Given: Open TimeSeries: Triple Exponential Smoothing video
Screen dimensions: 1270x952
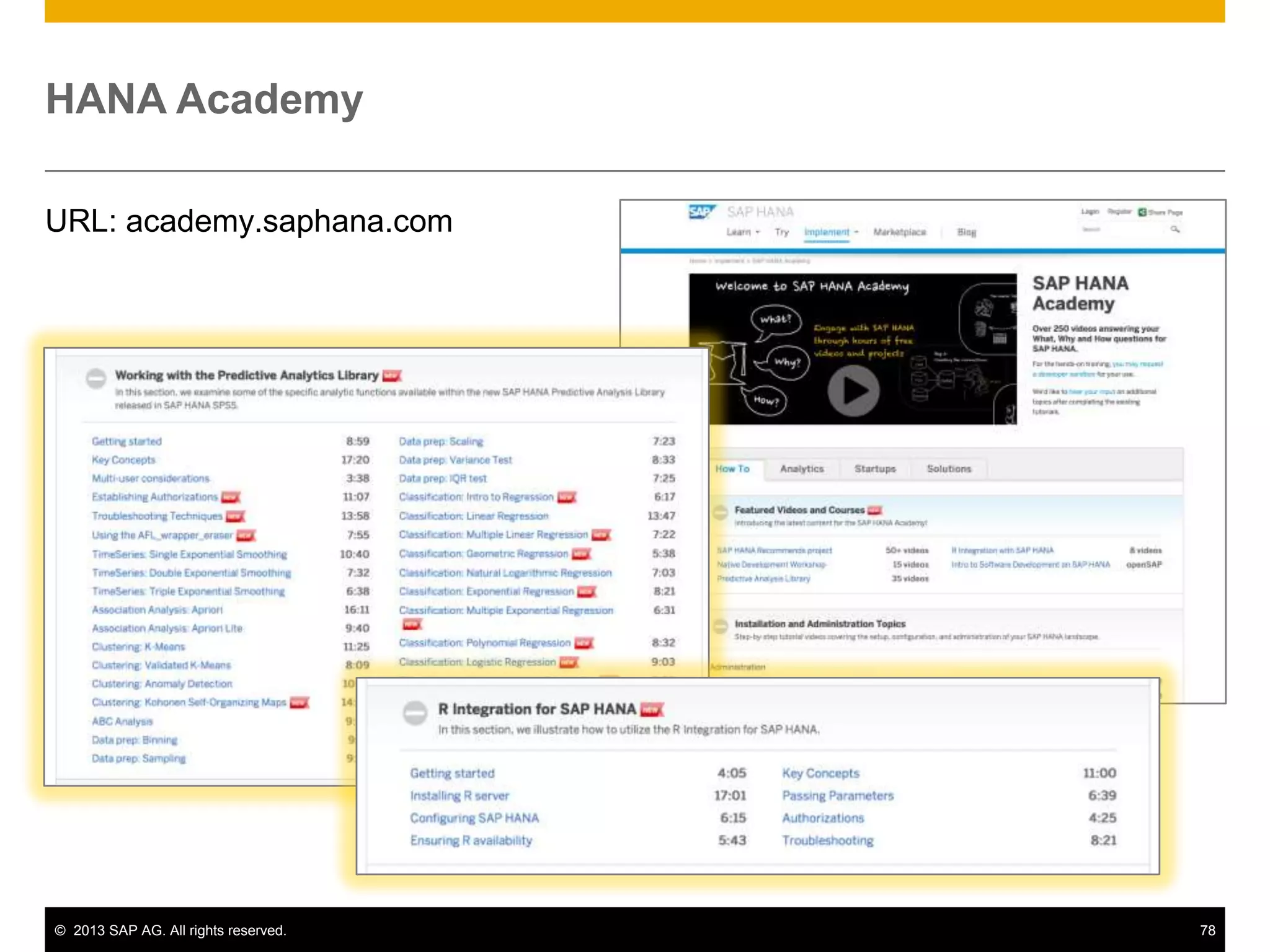Looking at the screenshot, I should [188, 591].
